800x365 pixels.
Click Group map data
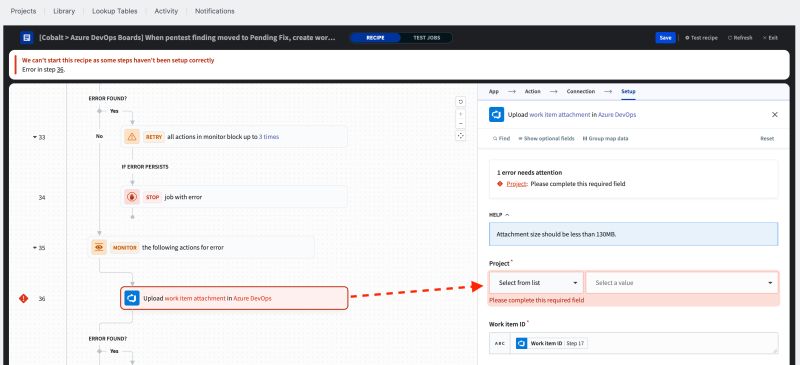[605, 138]
